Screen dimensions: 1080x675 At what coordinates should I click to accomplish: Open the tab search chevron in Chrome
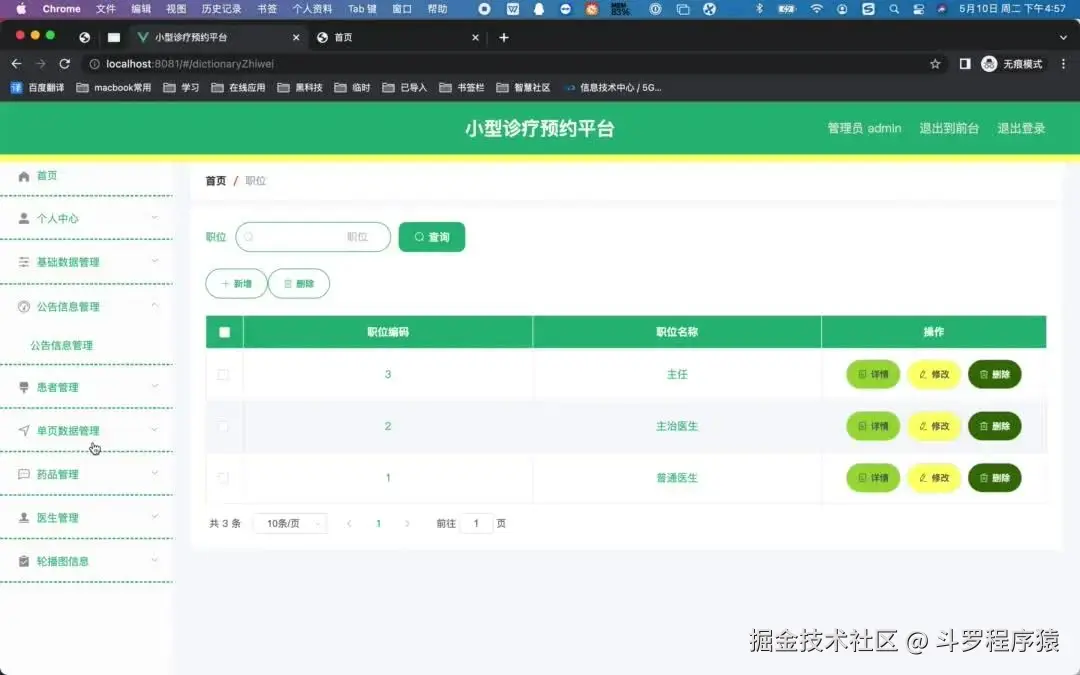1063,37
